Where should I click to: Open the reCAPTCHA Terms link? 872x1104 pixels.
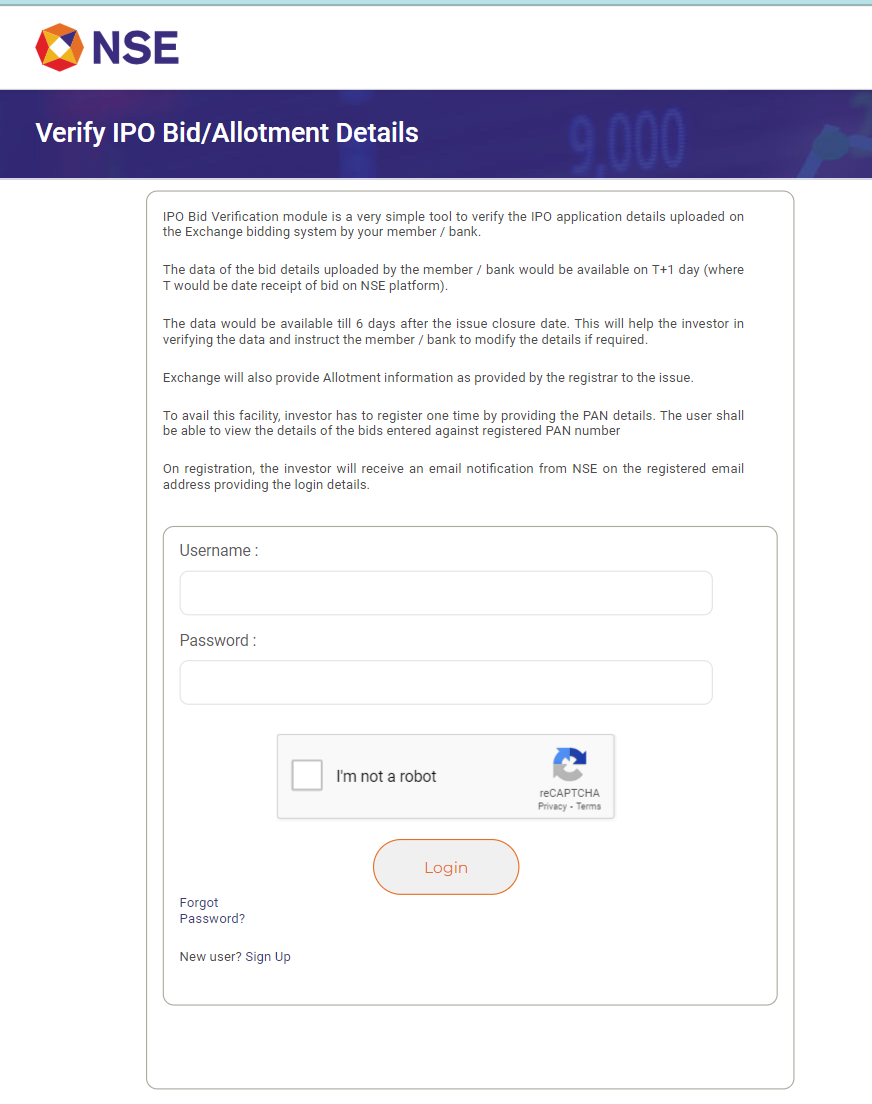click(x=589, y=806)
